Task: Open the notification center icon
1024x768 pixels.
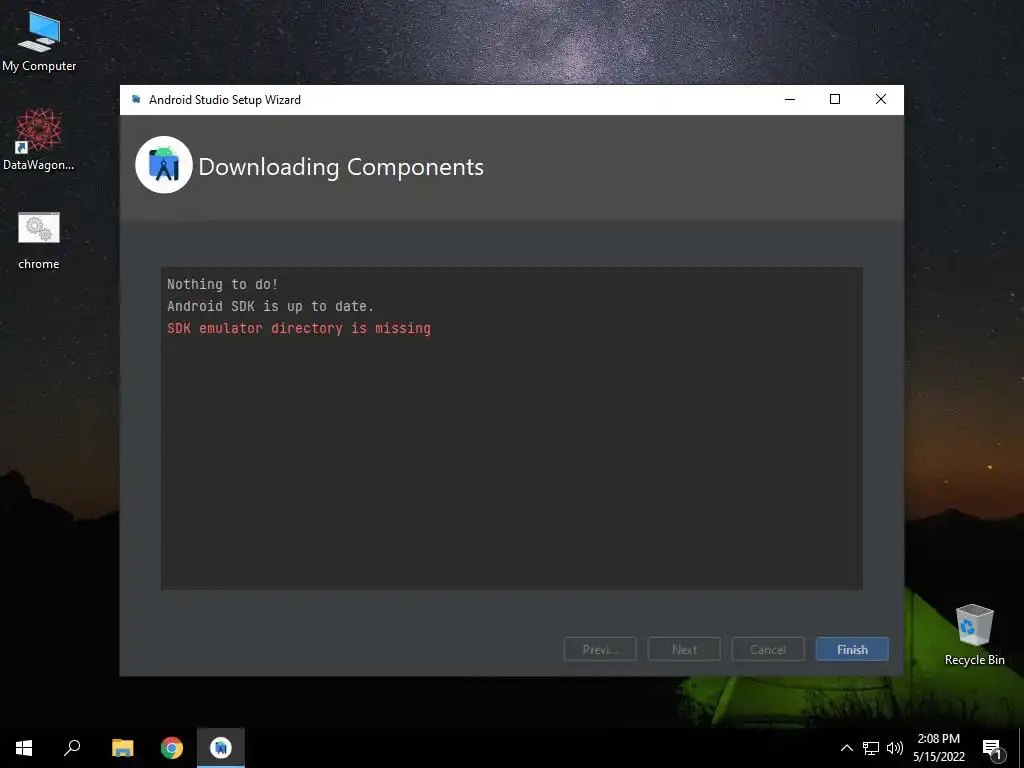Action: (x=992, y=748)
